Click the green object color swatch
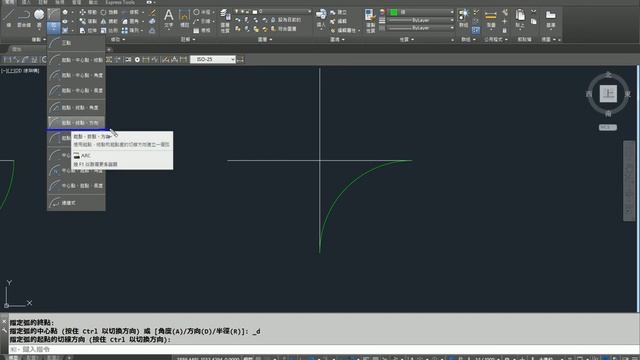 tap(393, 12)
